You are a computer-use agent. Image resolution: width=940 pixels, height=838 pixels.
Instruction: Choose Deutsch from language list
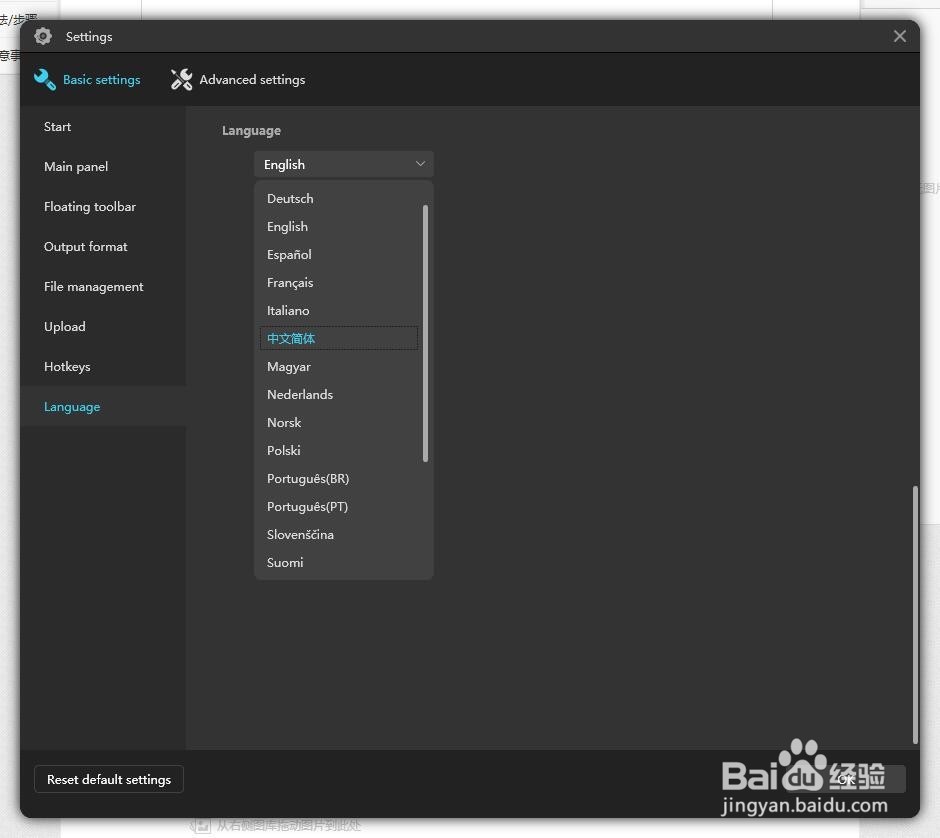pyautogui.click(x=339, y=198)
